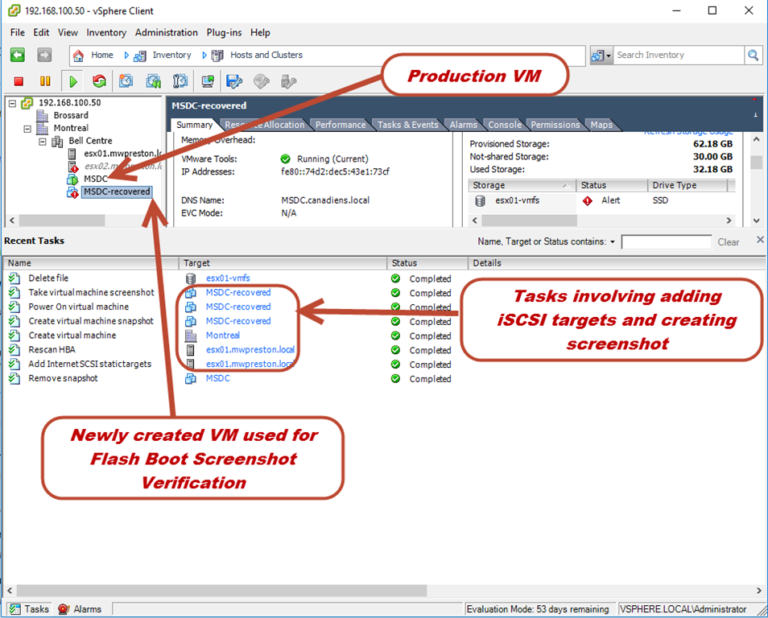Click the green Back navigation arrow

pyautogui.click(x=18, y=55)
